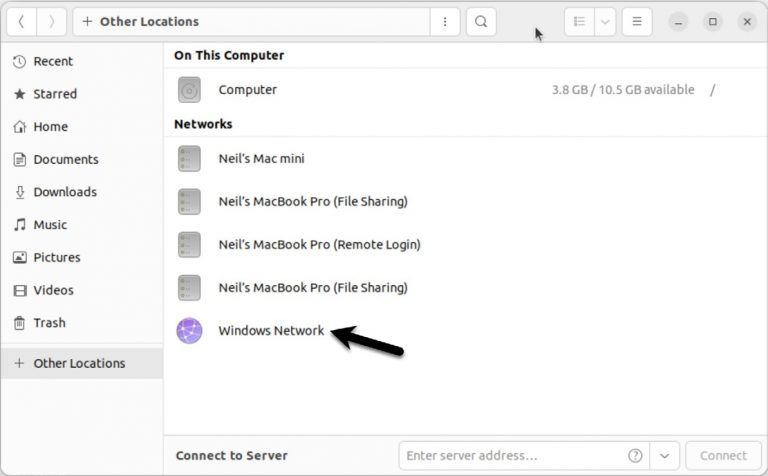Click the Windows Network globe icon
The image size is (768, 476).
pos(189,331)
